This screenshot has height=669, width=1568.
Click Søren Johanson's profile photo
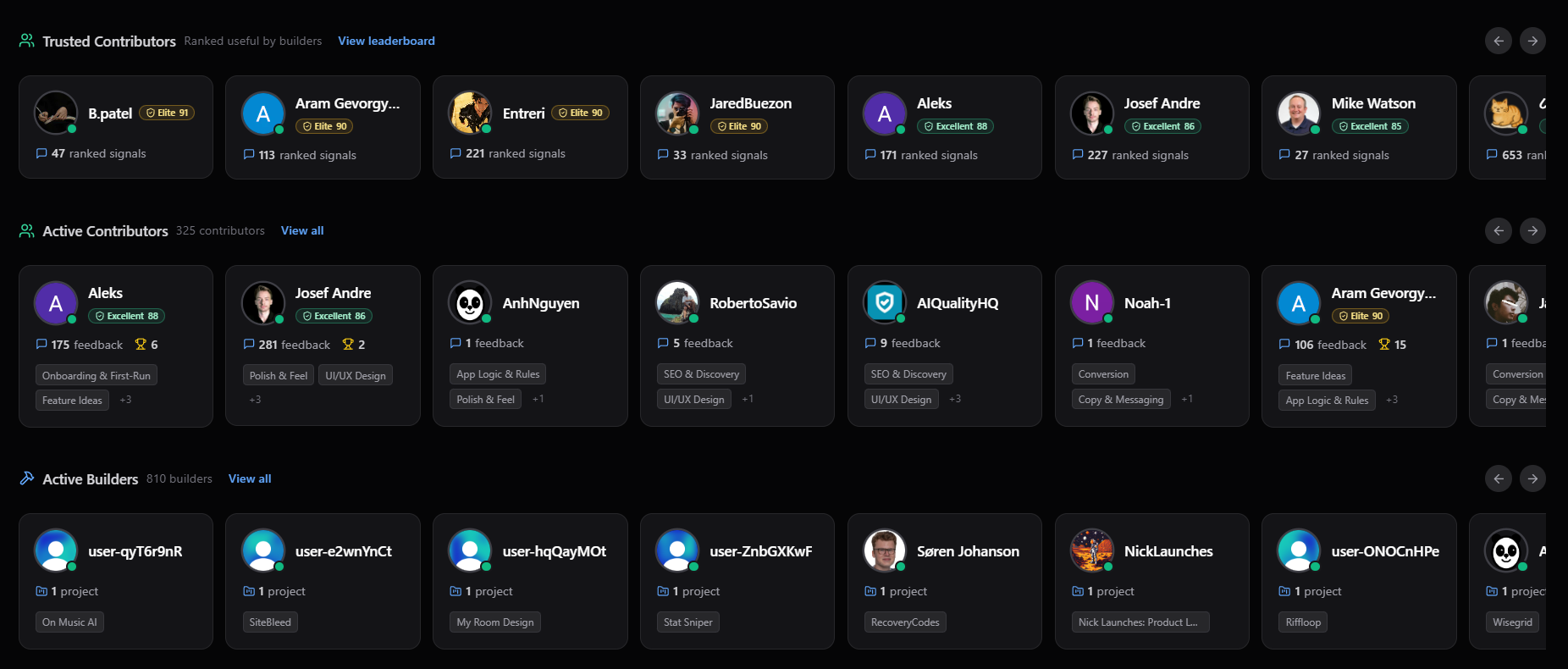click(x=885, y=550)
